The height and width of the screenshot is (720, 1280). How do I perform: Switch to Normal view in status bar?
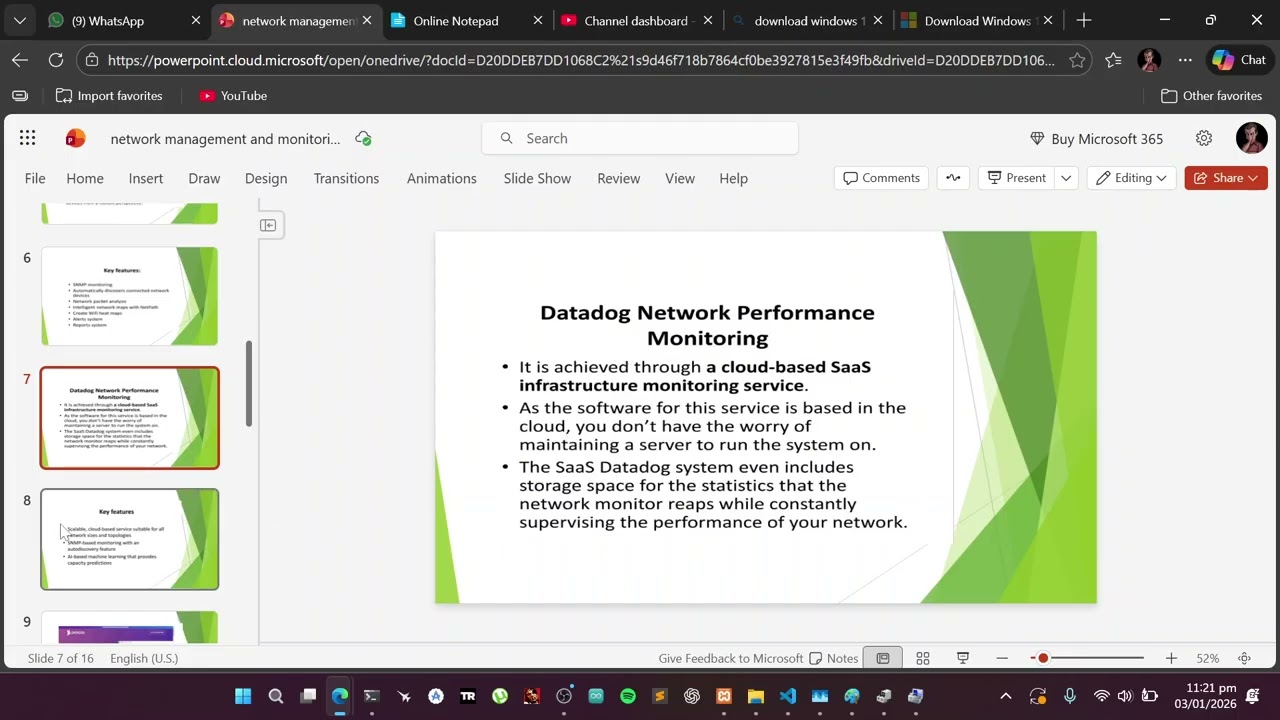(x=883, y=658)
